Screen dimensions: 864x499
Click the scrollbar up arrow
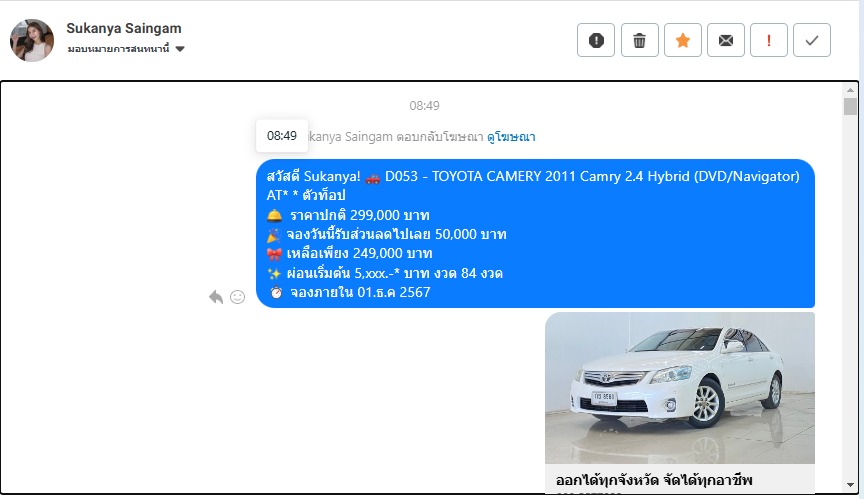850,90
